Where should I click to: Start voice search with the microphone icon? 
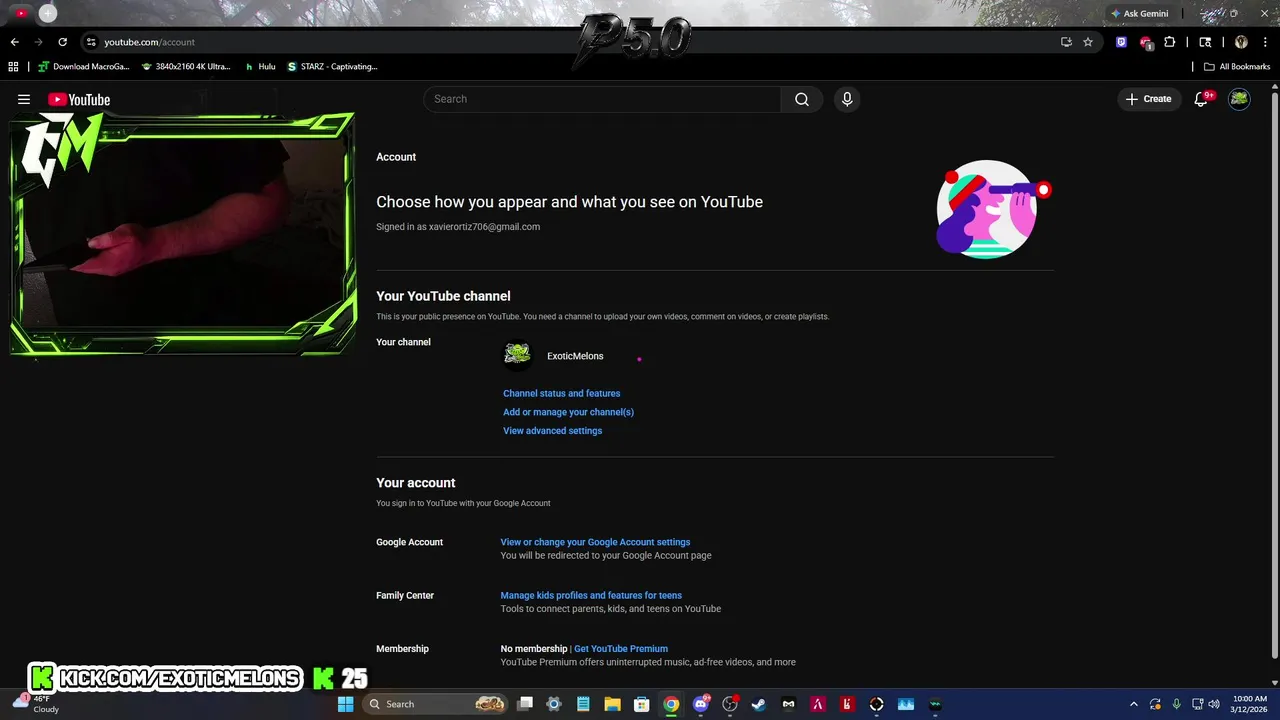[x=847, y=99]
